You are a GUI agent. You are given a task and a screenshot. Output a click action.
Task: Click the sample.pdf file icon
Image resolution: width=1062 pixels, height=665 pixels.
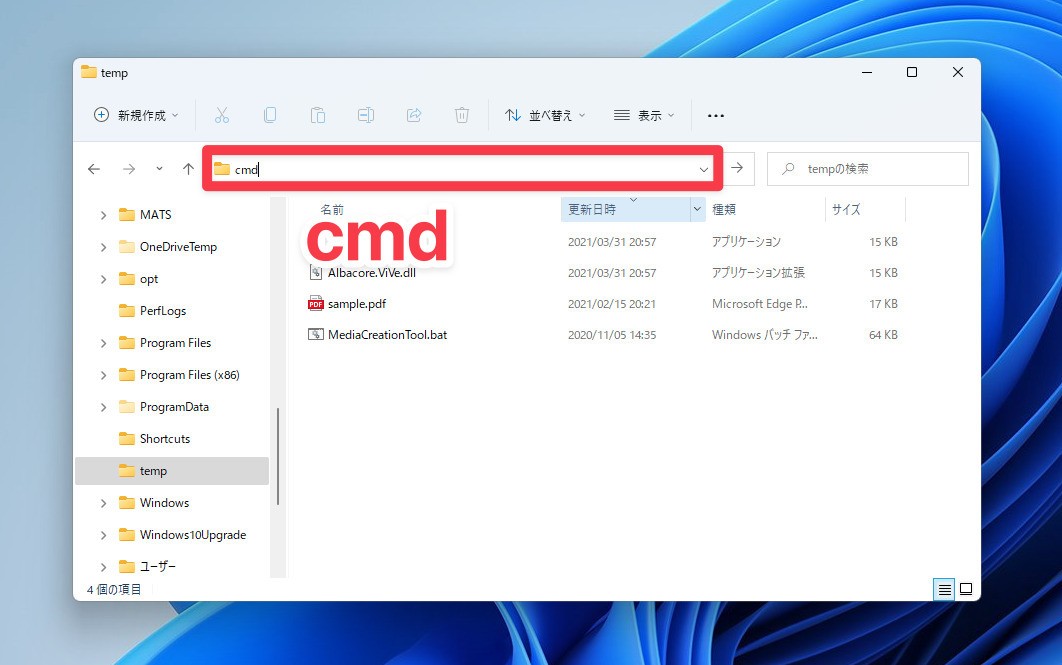[x=316, y=303]
